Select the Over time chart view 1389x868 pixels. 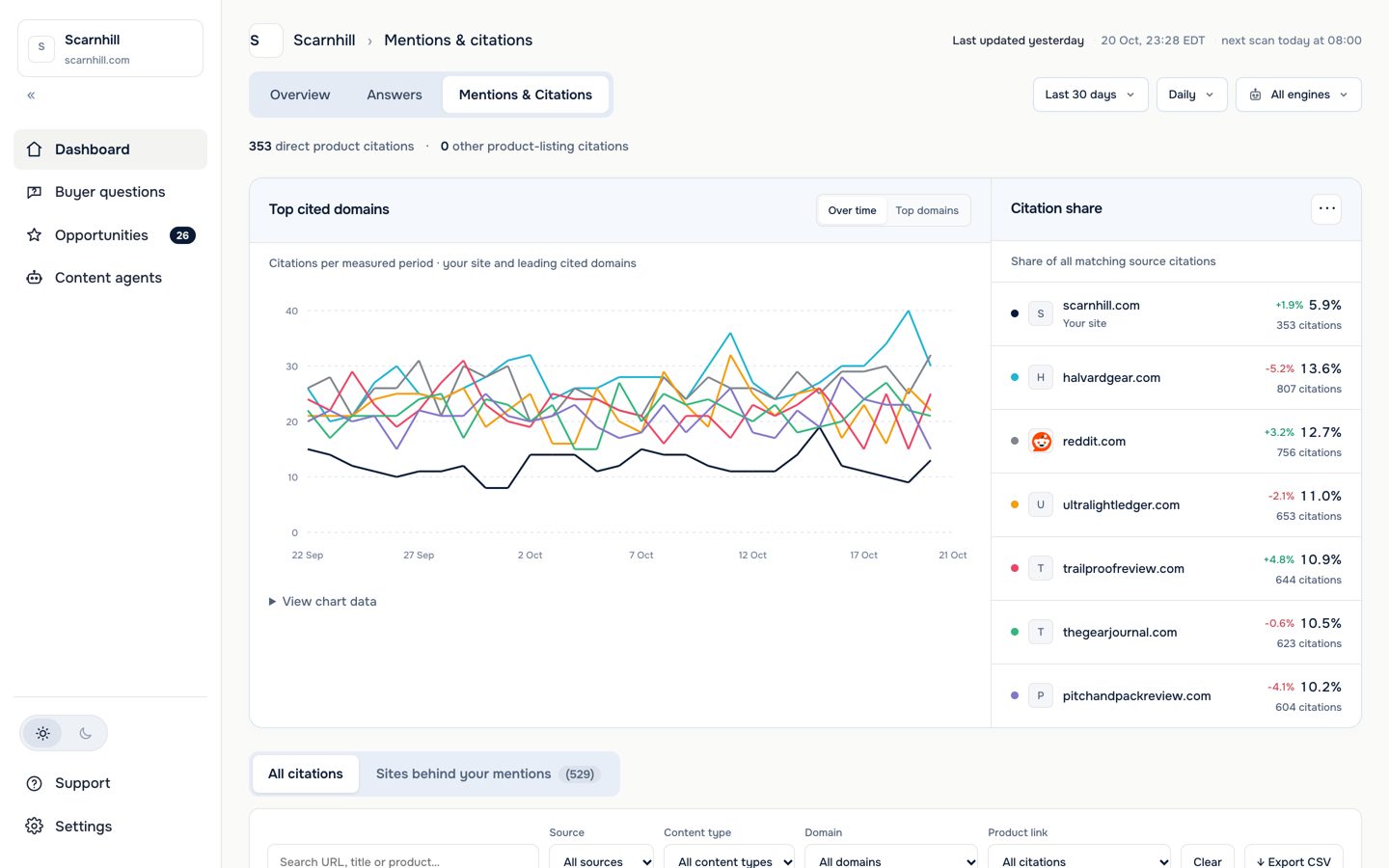click(x=853, y=210)
